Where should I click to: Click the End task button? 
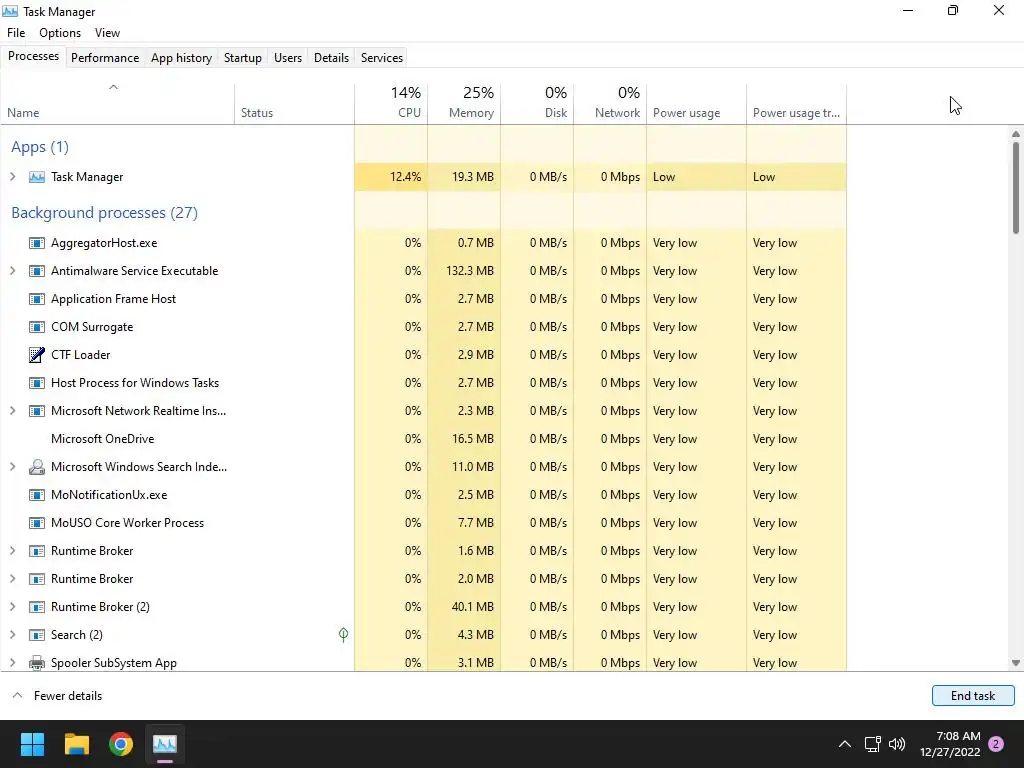click(x=973, y=696)
